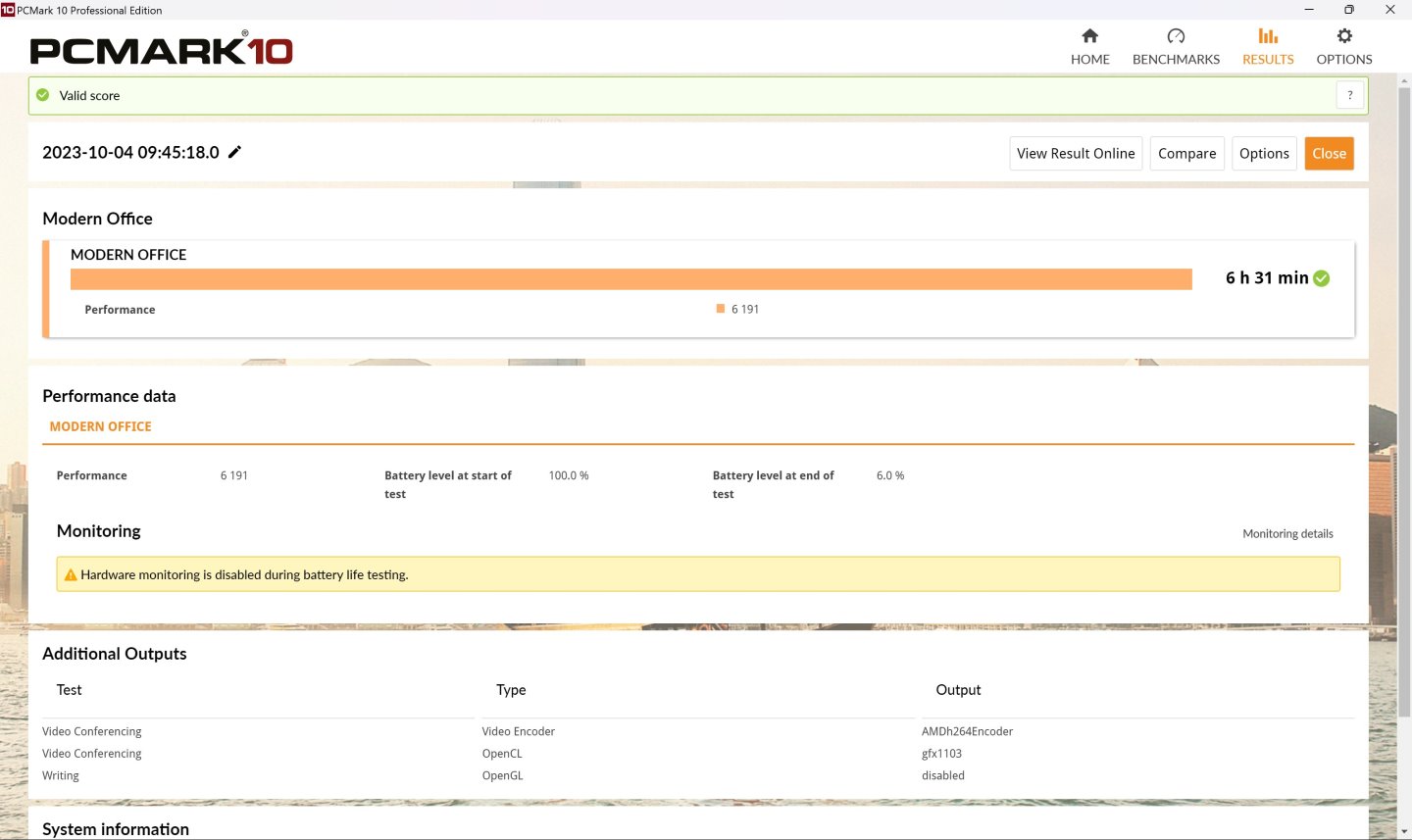Click the hardware monitoring warning icon
The height and width of the screenshot is (840, 1412).
point(71,575)
